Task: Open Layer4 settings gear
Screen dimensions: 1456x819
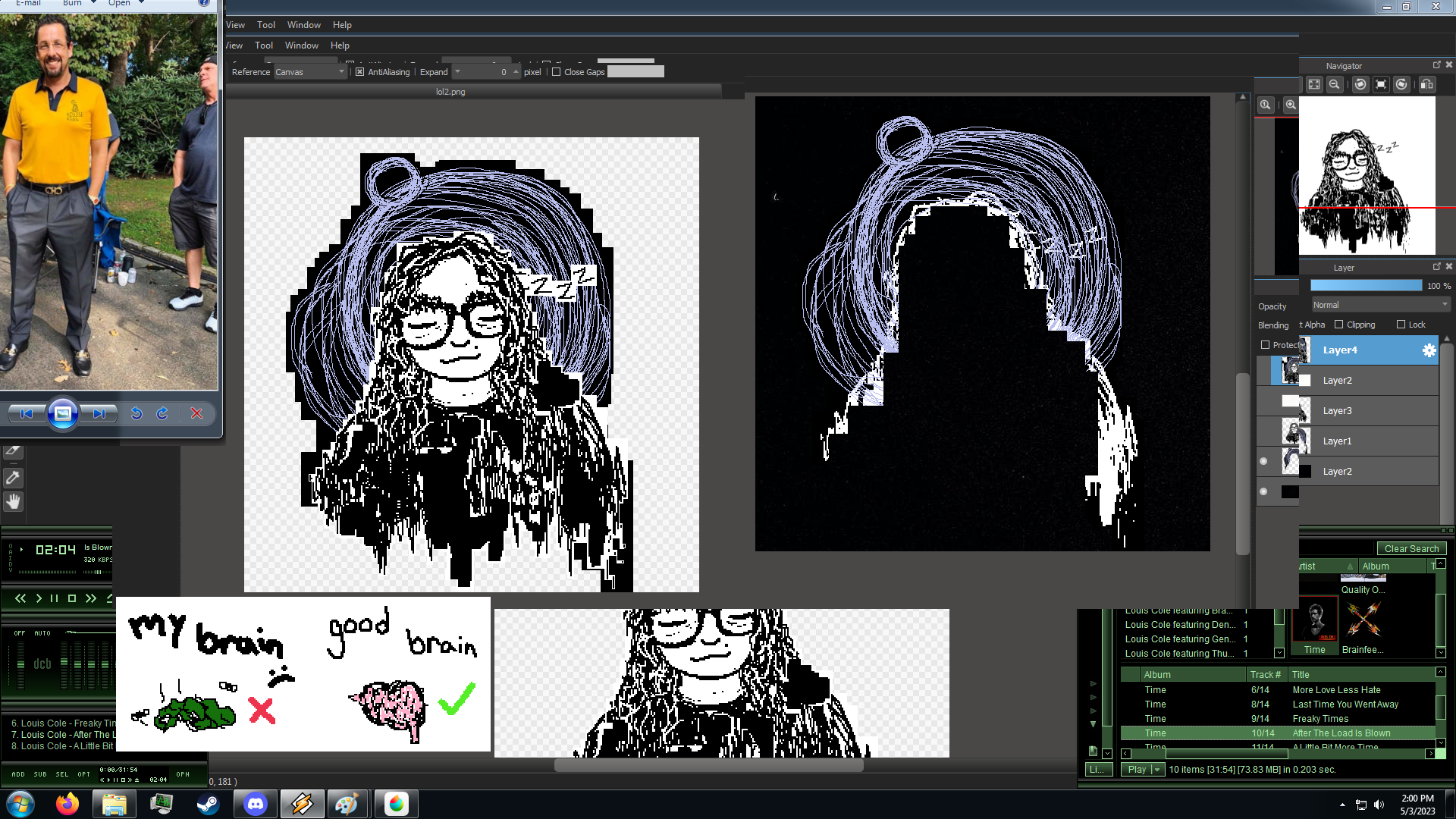Action: 1429,350
